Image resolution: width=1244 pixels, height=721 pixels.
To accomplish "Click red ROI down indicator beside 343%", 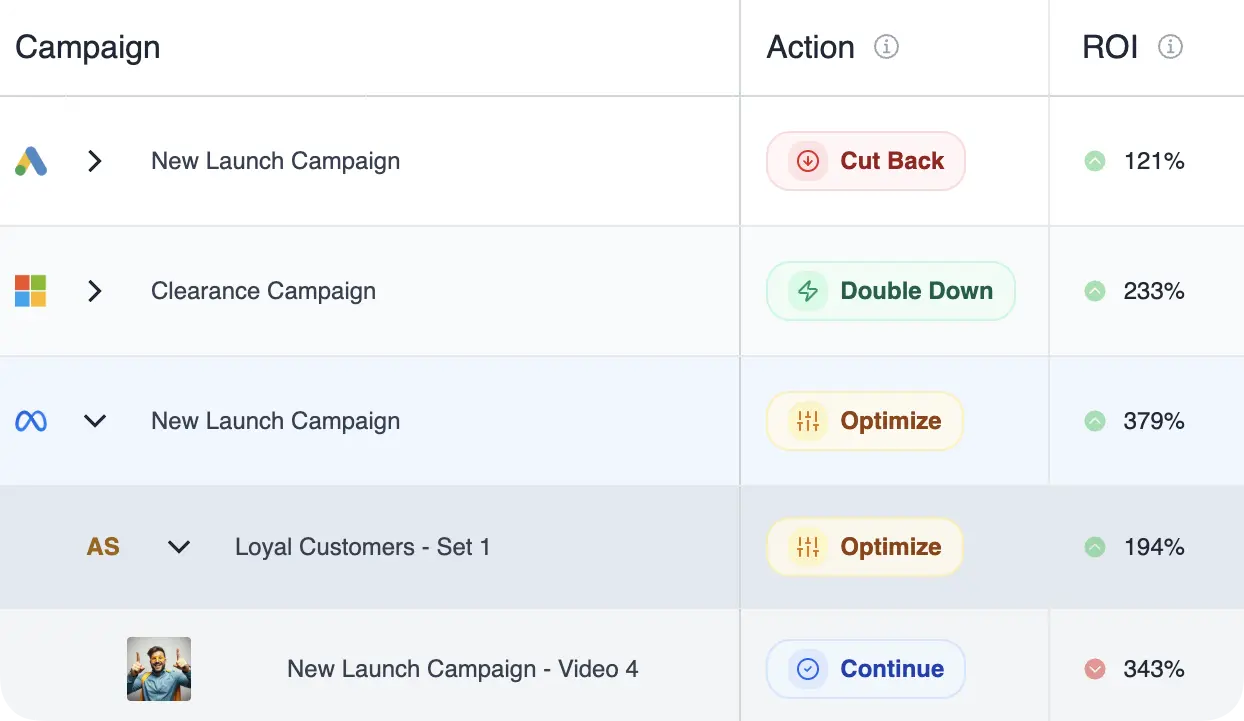I will point(1095,669).
